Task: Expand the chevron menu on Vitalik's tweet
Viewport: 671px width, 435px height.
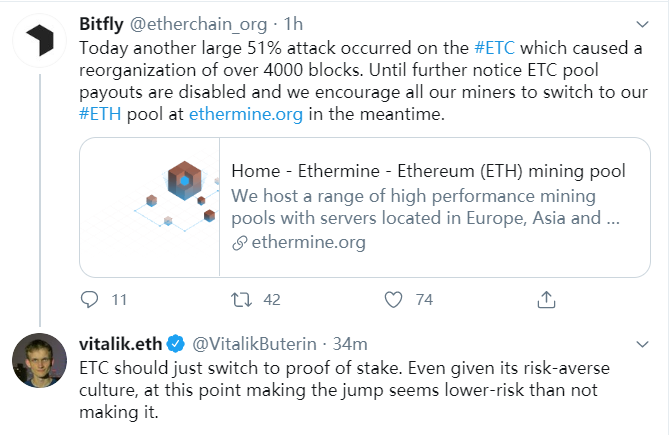Action: coord(642,344)
